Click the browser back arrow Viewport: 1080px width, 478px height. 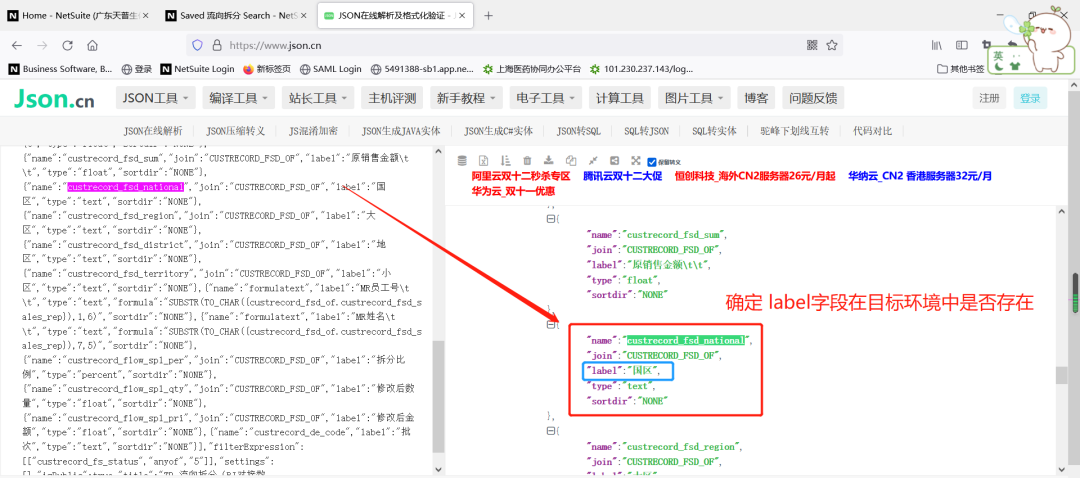click(17, 45)
